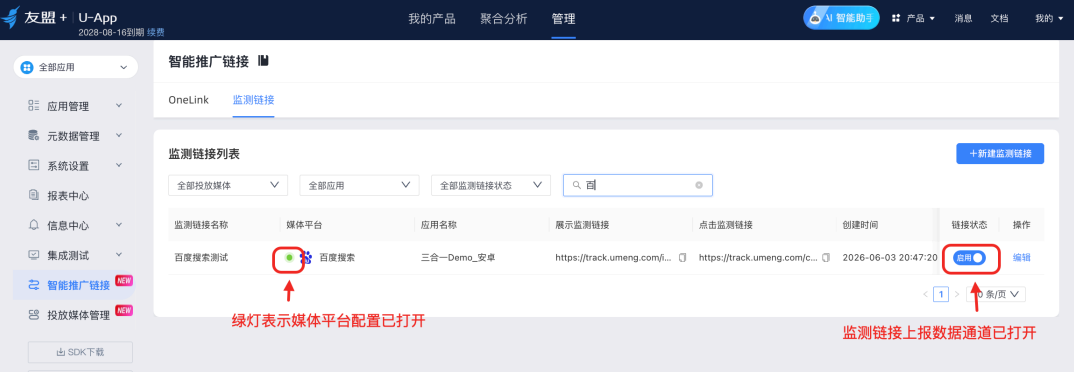The image size is (1074, 372).
Task: Click the 全部应用 blue app icon
Action: [x=27, y=67]
